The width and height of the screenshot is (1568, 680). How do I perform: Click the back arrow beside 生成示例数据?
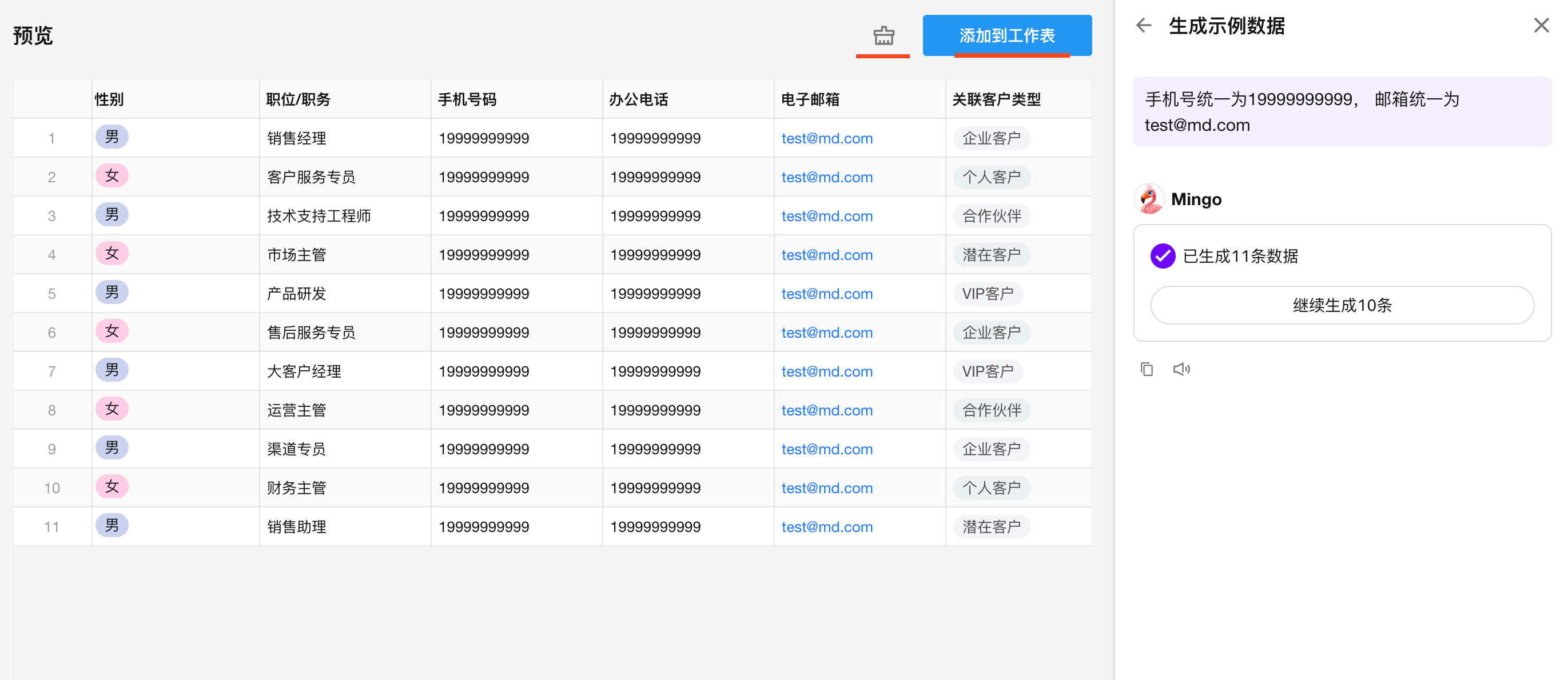point(1144,26)
